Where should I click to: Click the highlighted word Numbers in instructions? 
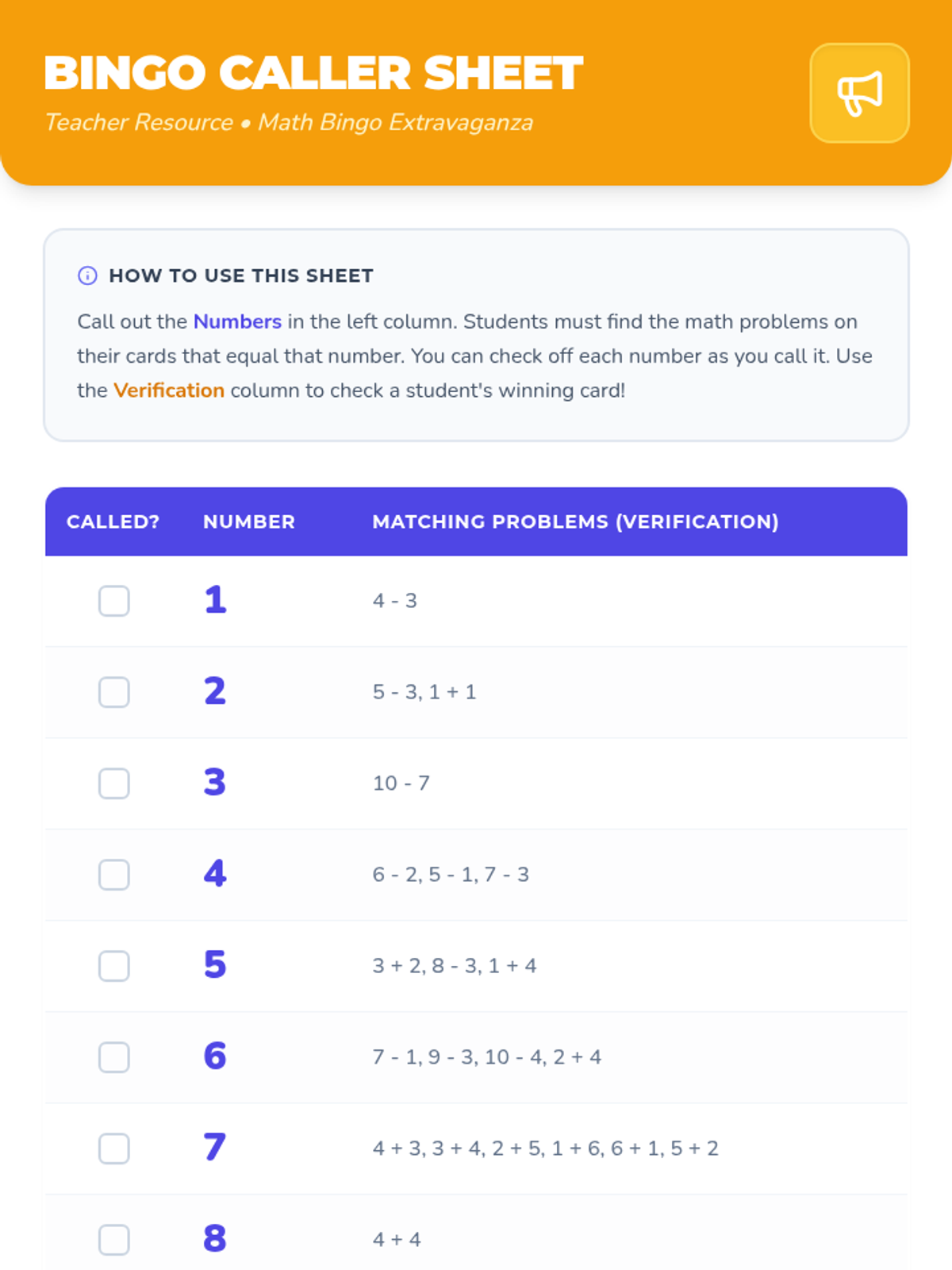point(237,321)
